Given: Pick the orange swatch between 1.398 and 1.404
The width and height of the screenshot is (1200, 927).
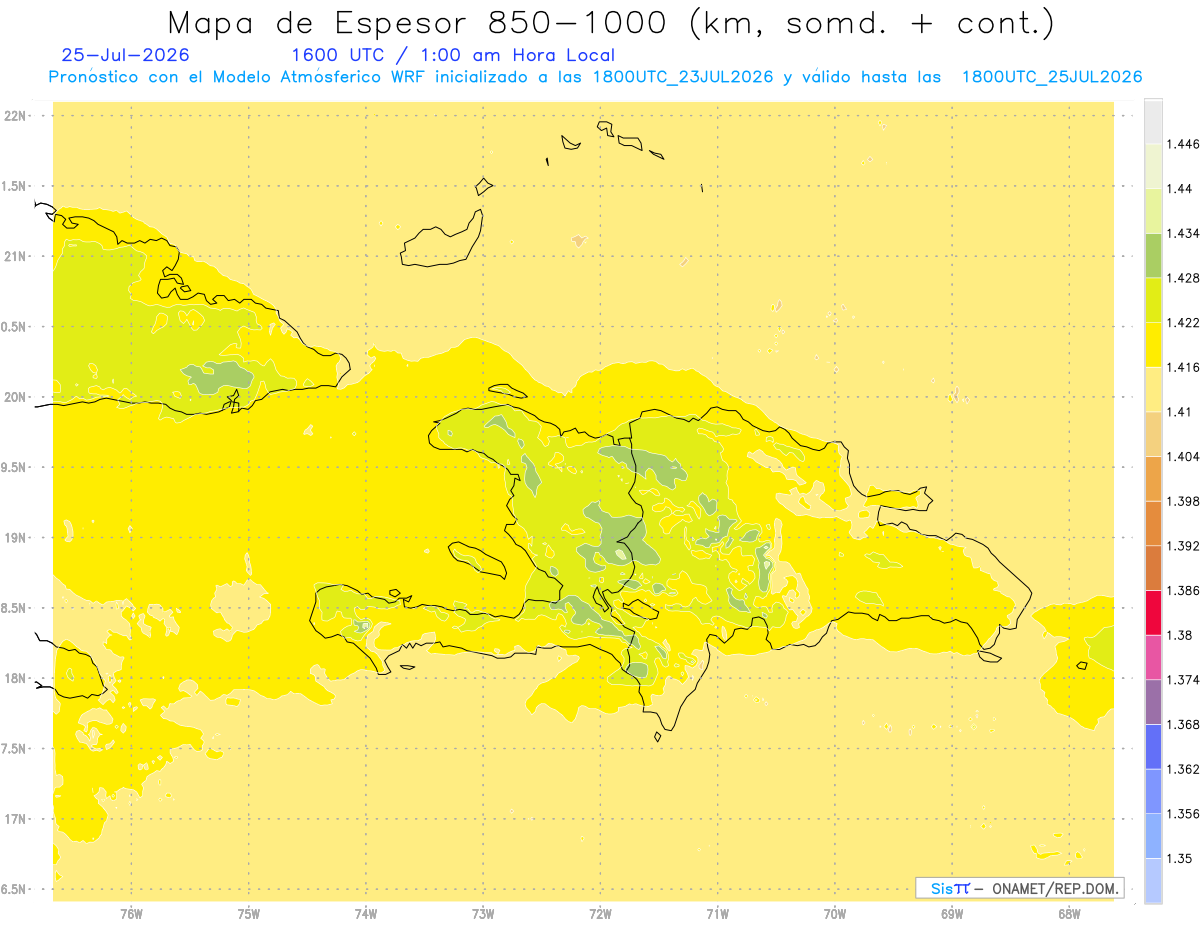Looking at the screenshot, I should point(1153,478).
